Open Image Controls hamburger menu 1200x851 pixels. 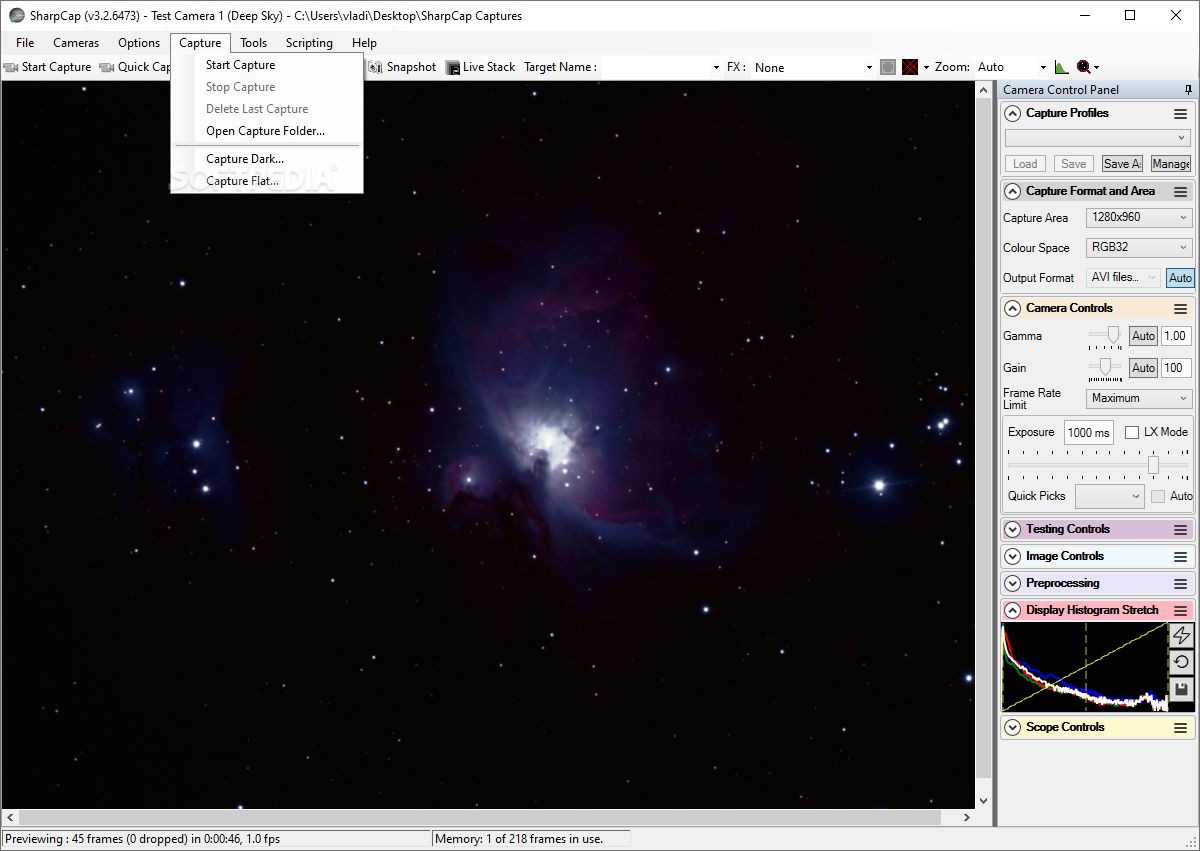click(1181, 557)
